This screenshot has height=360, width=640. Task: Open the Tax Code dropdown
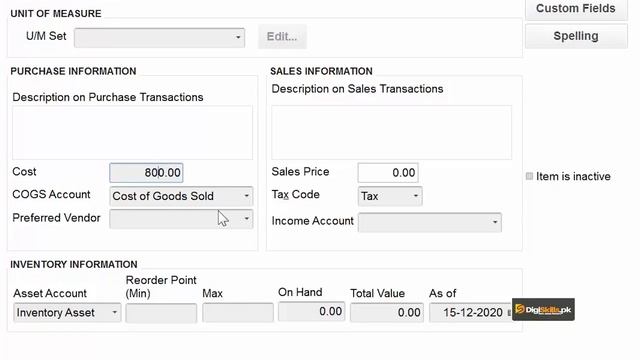point(390,196)
